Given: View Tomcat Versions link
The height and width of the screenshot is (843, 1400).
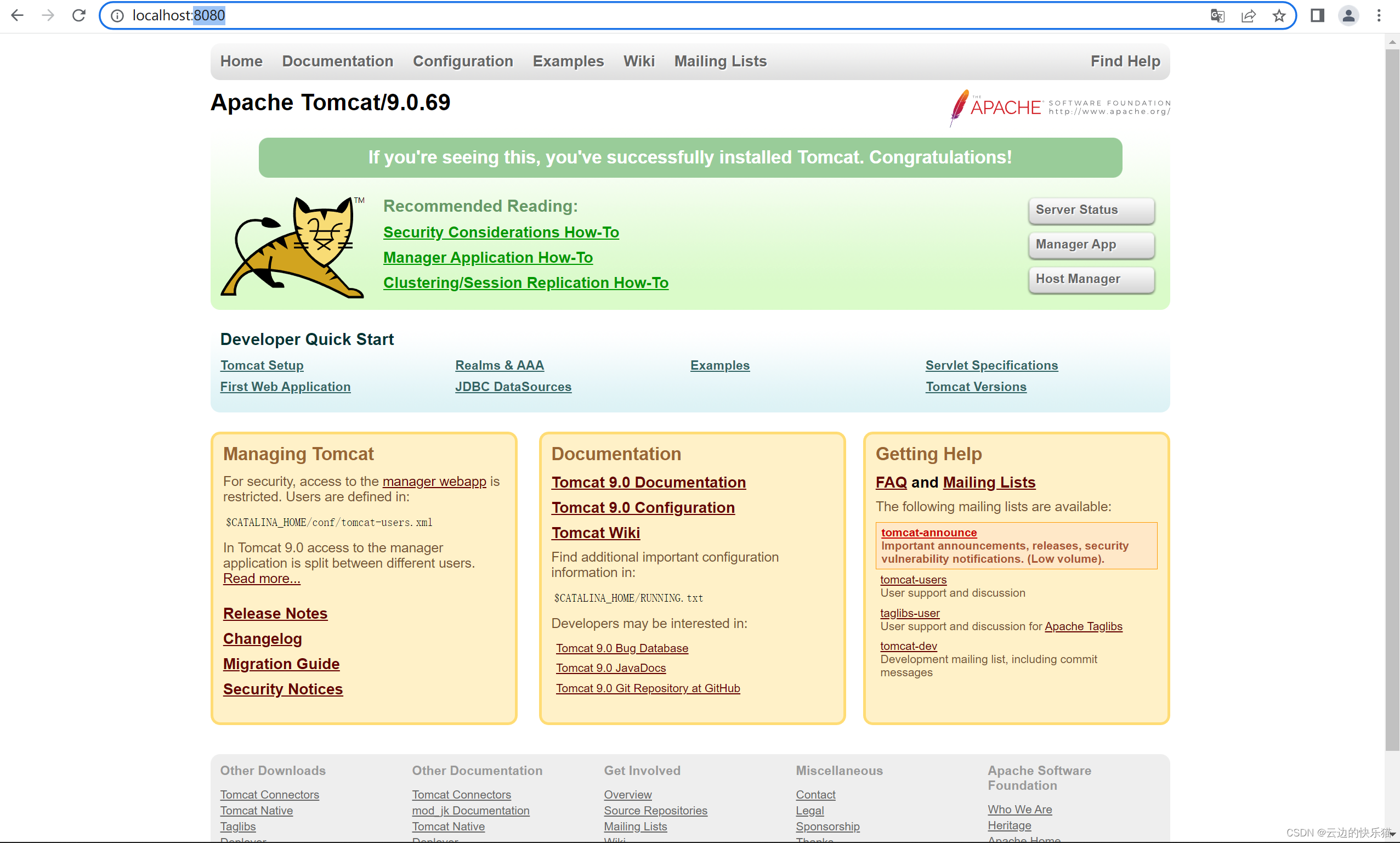Looking at the screenshot, I should click(x=976, y=387).
